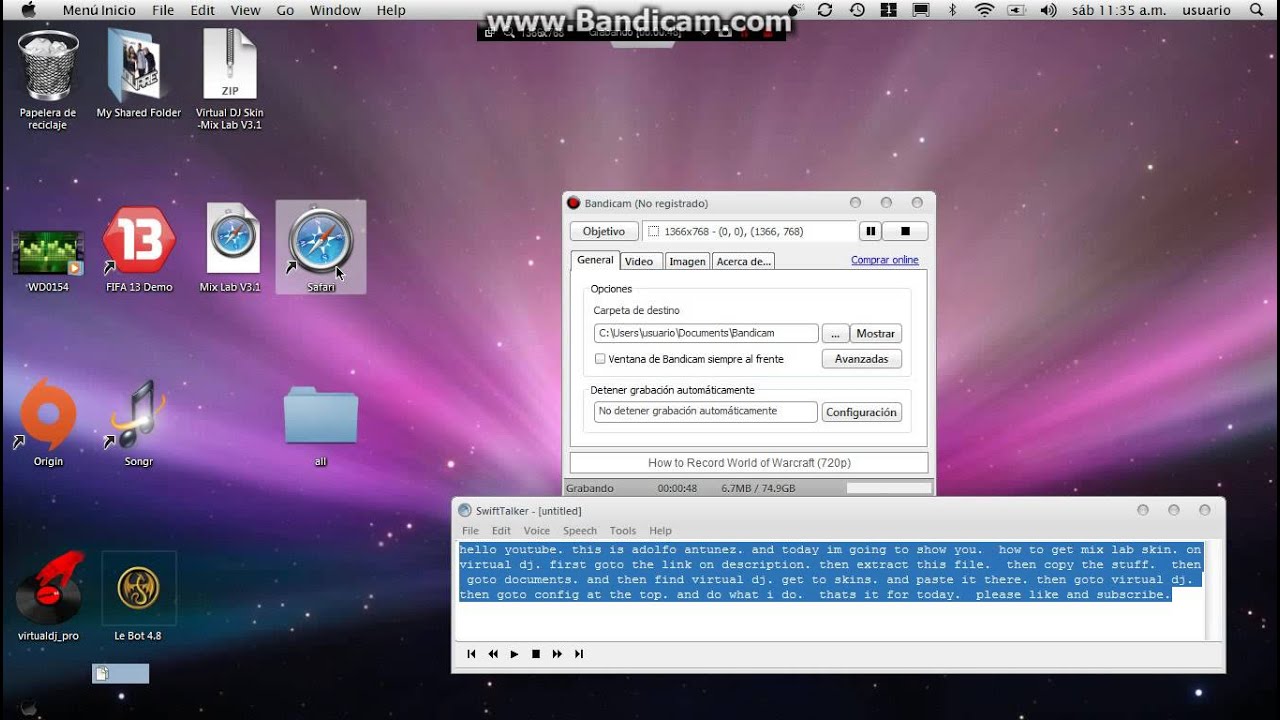Click the SwiftTalker text area vertical scrollbar
This screenshot has width=1280, height=720.
1214,590
